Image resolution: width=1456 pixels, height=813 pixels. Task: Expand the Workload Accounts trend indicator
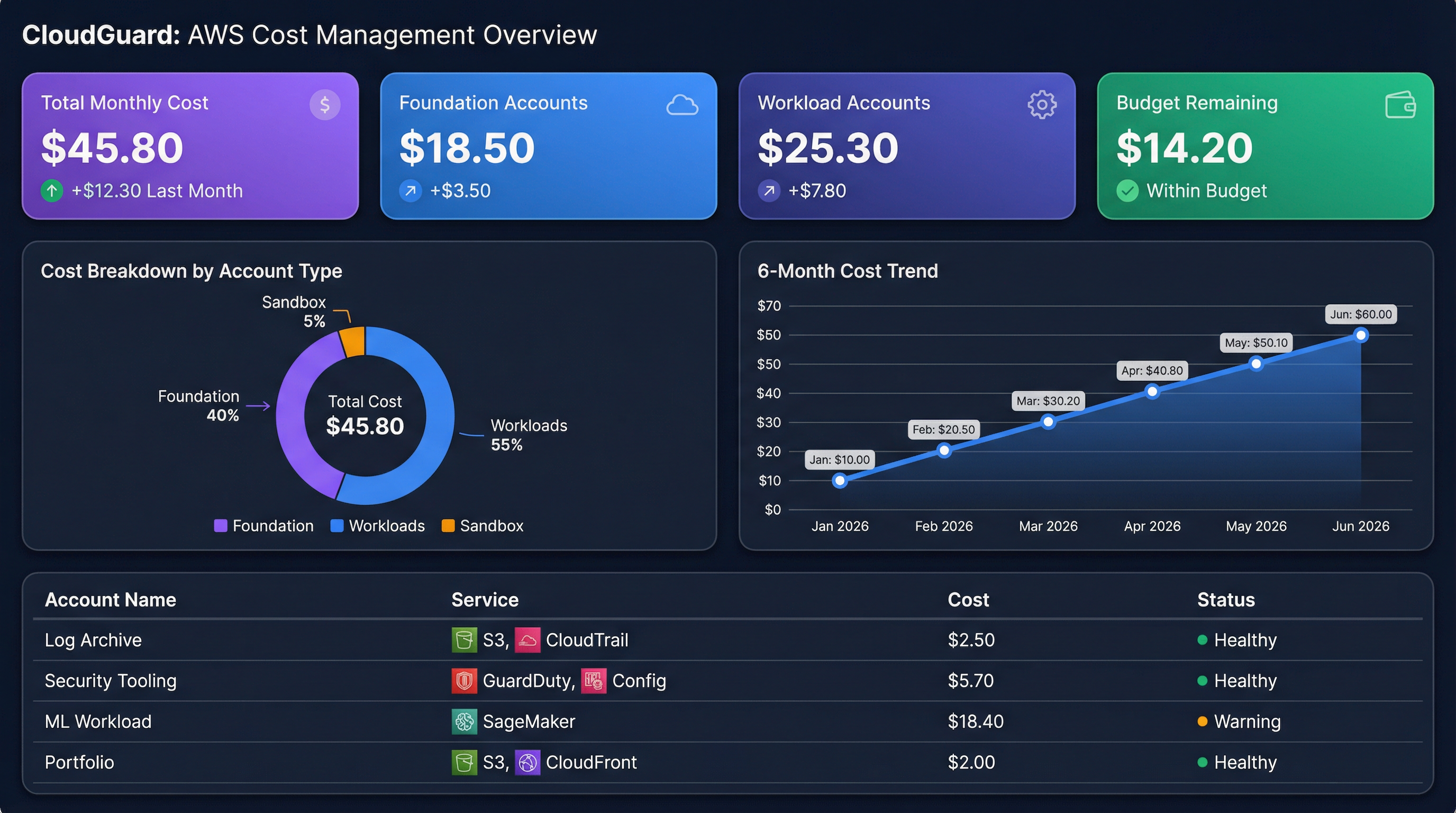click(769, 191)
